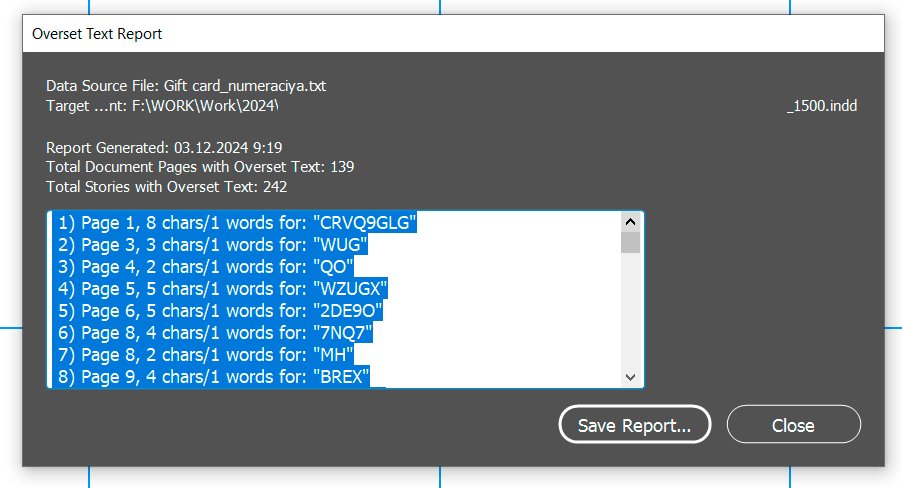Viewport: 902px width, 488px height.
Task: Click the report list scrollbar thumb
Action: coord(630,242)
